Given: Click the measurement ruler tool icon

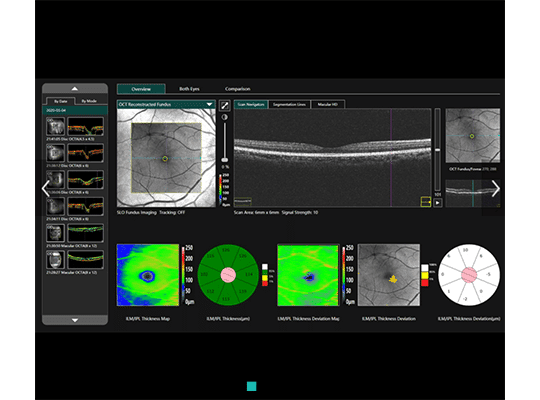Looking at the screenshot, I should [225, 105].
